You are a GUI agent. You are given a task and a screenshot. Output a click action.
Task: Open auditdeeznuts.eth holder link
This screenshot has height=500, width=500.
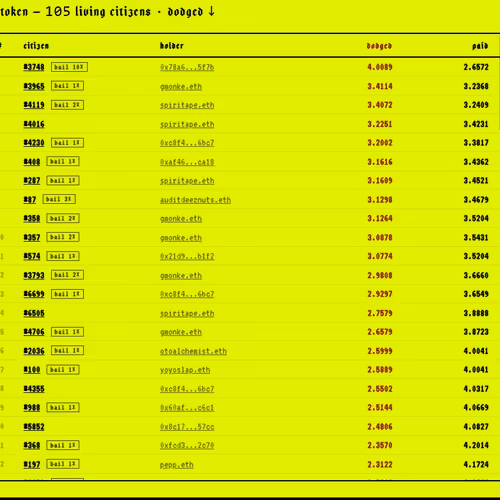coord(195,200)
